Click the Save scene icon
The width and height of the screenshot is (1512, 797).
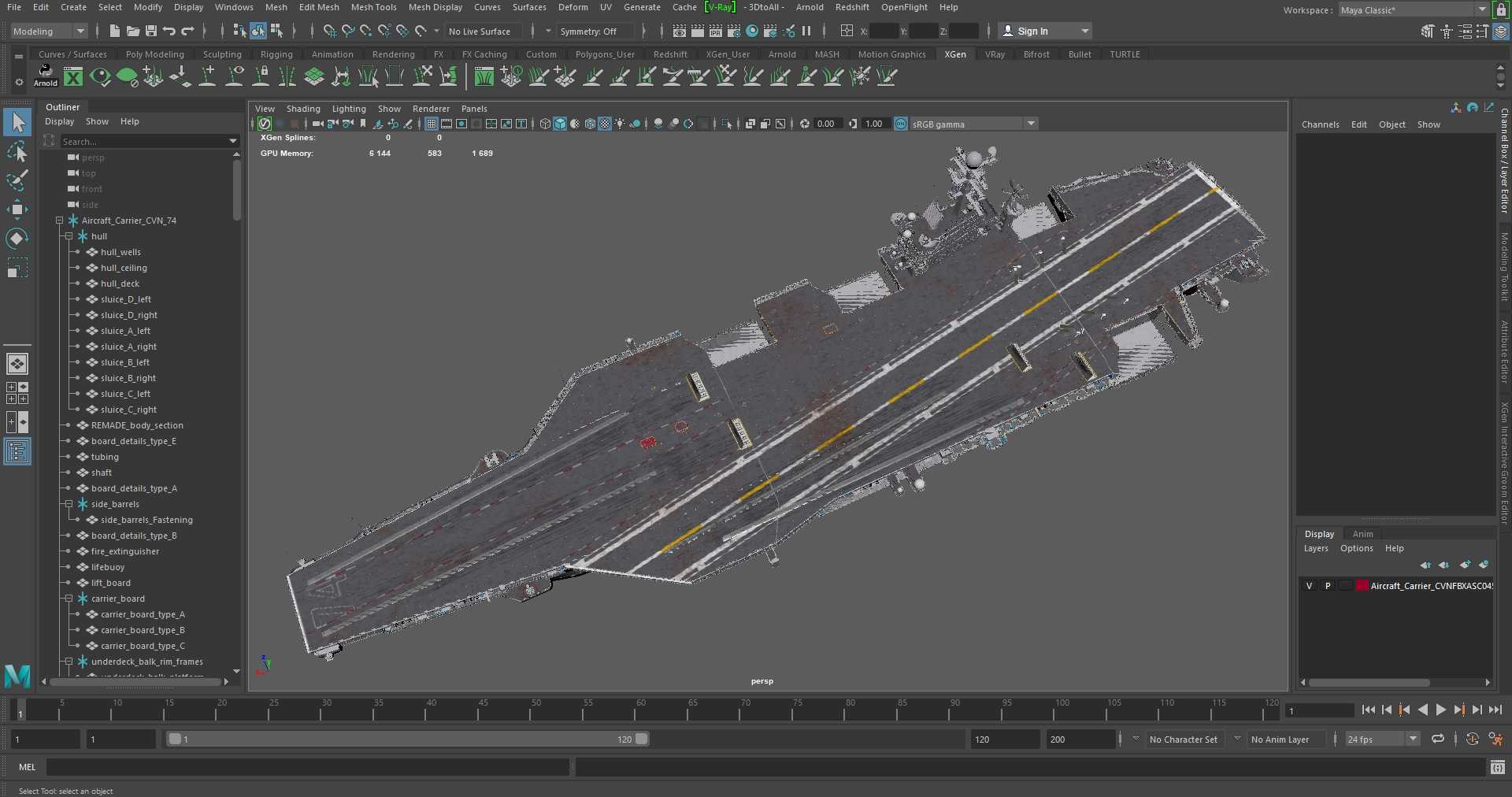pyautogui.click(x=151, y=31)
